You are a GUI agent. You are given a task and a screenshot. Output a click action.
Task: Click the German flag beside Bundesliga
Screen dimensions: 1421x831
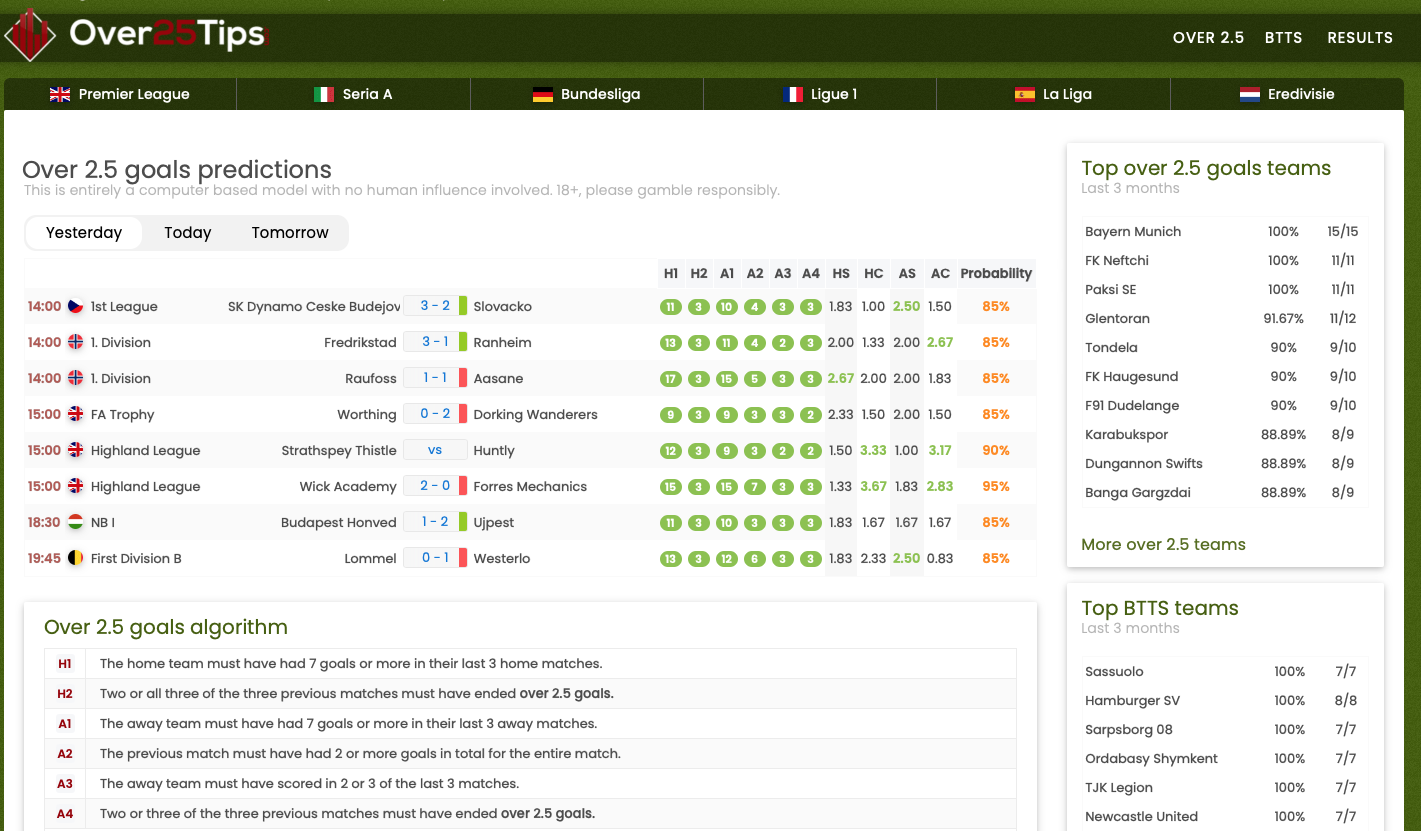coord(543,94)
